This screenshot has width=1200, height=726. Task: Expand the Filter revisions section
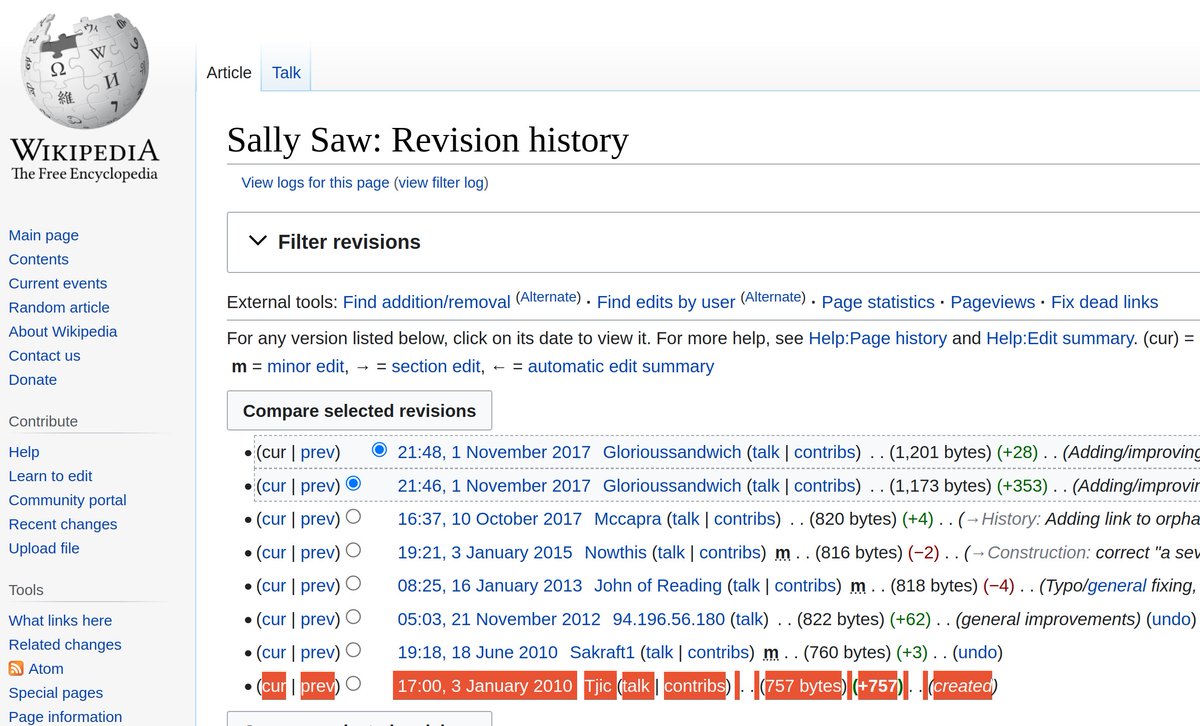[335, 242]
